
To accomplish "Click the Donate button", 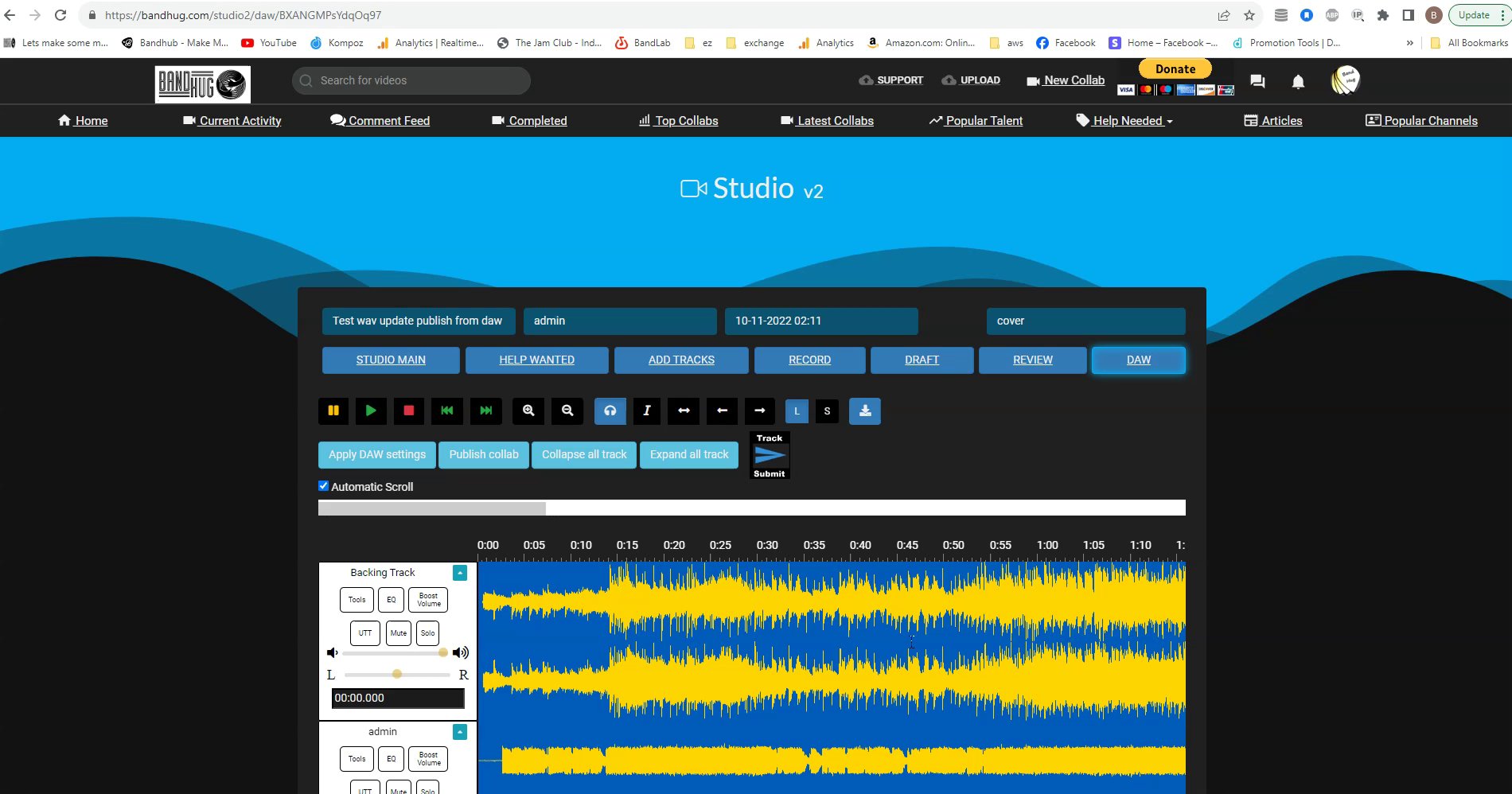I will click(x=1175, y=69).
